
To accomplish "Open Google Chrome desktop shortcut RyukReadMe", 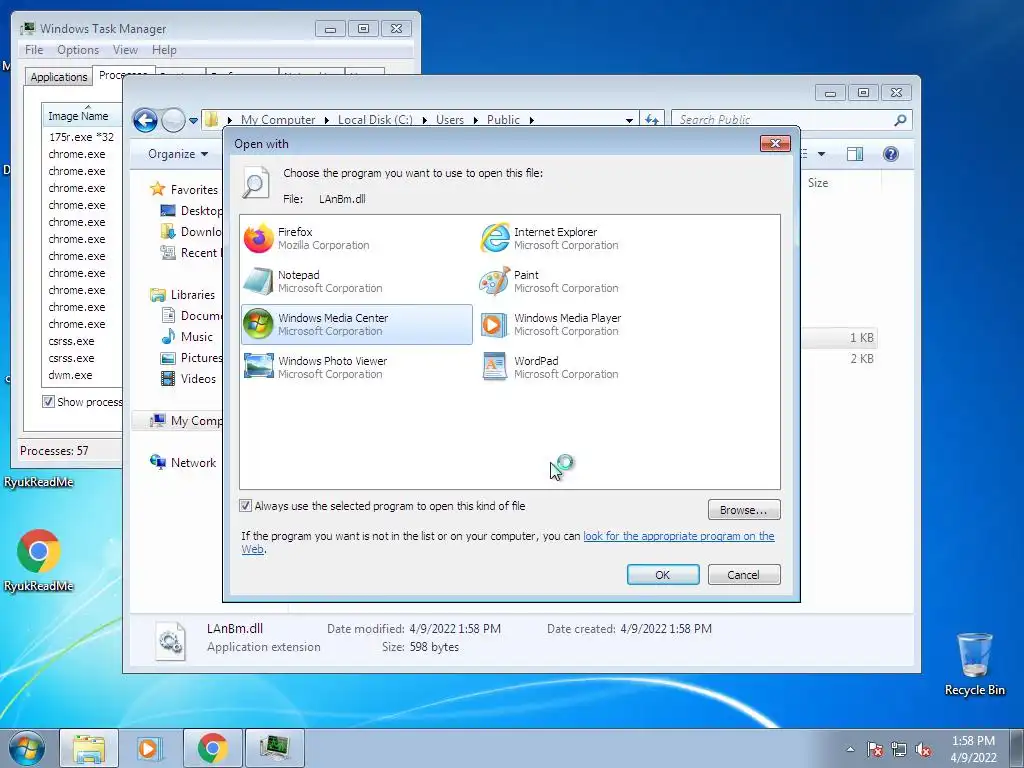I will tap(39, 560).
